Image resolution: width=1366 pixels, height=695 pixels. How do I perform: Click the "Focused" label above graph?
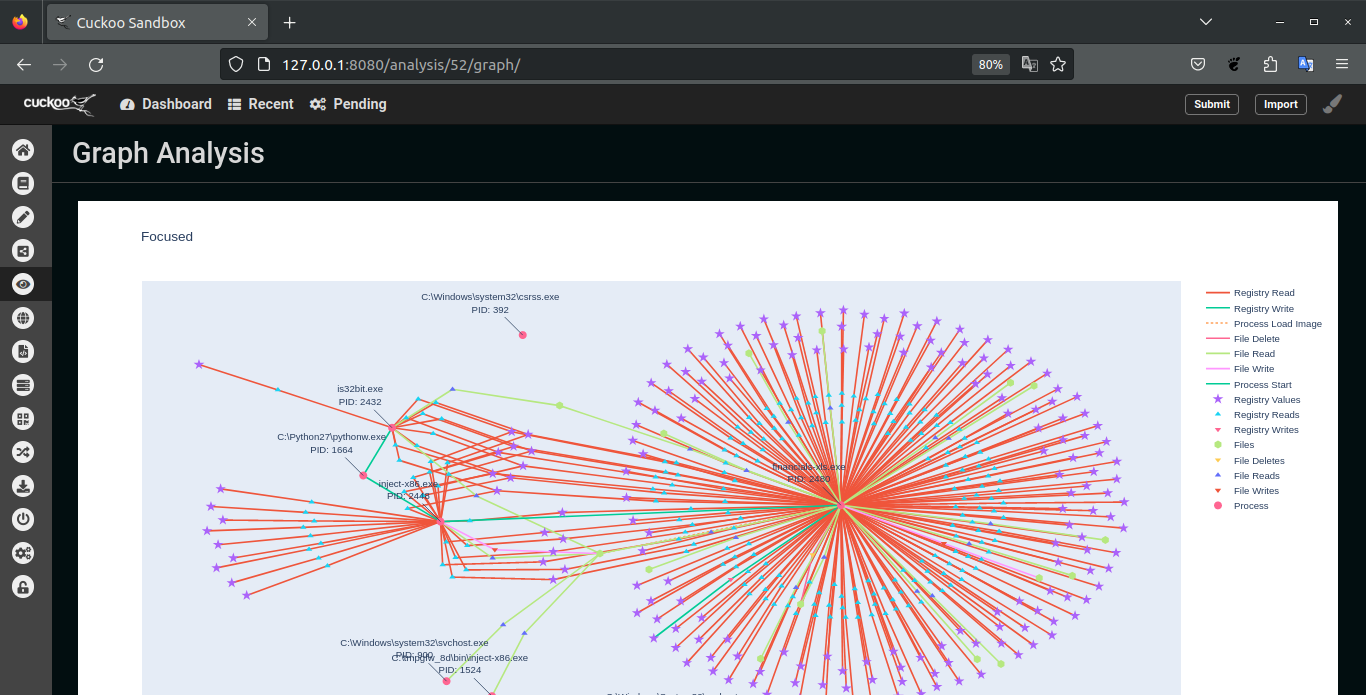click(x=167, y=237)
